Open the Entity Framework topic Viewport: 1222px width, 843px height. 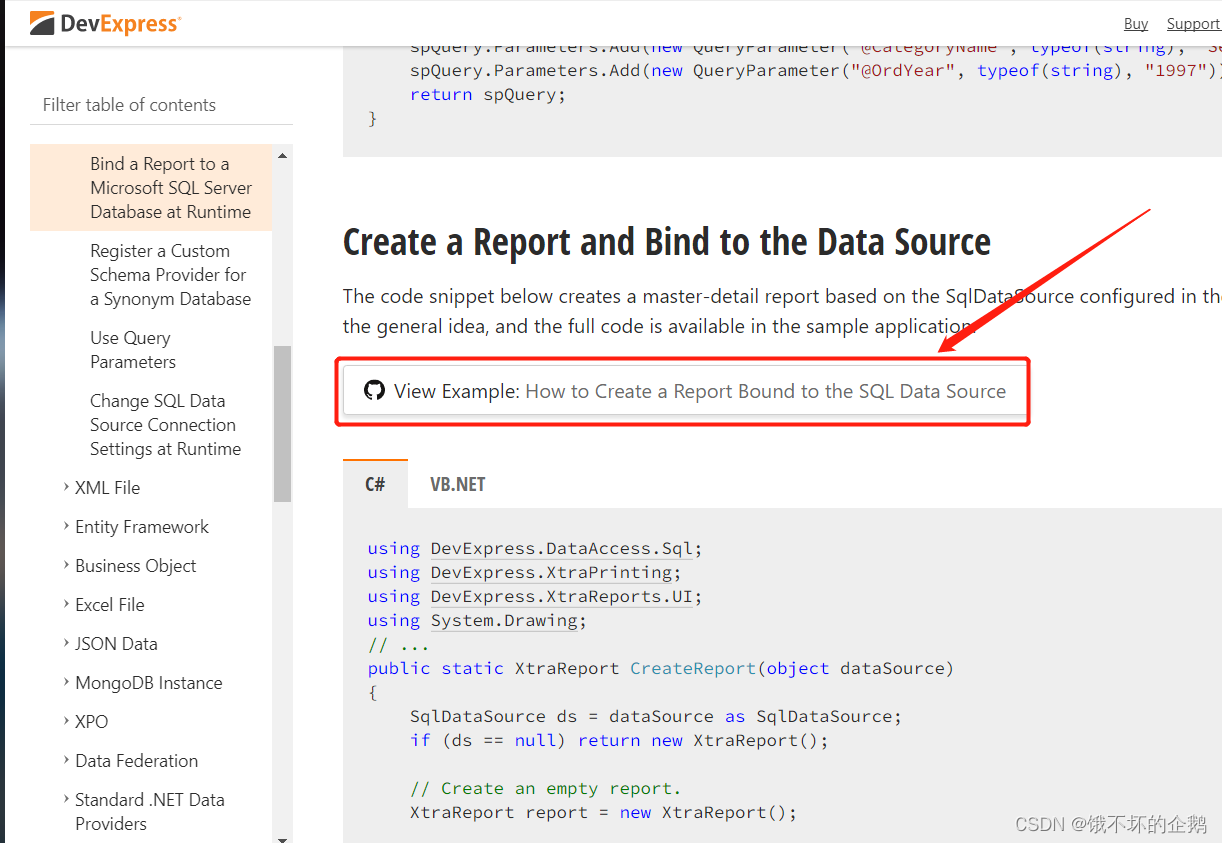coord(142,527)
